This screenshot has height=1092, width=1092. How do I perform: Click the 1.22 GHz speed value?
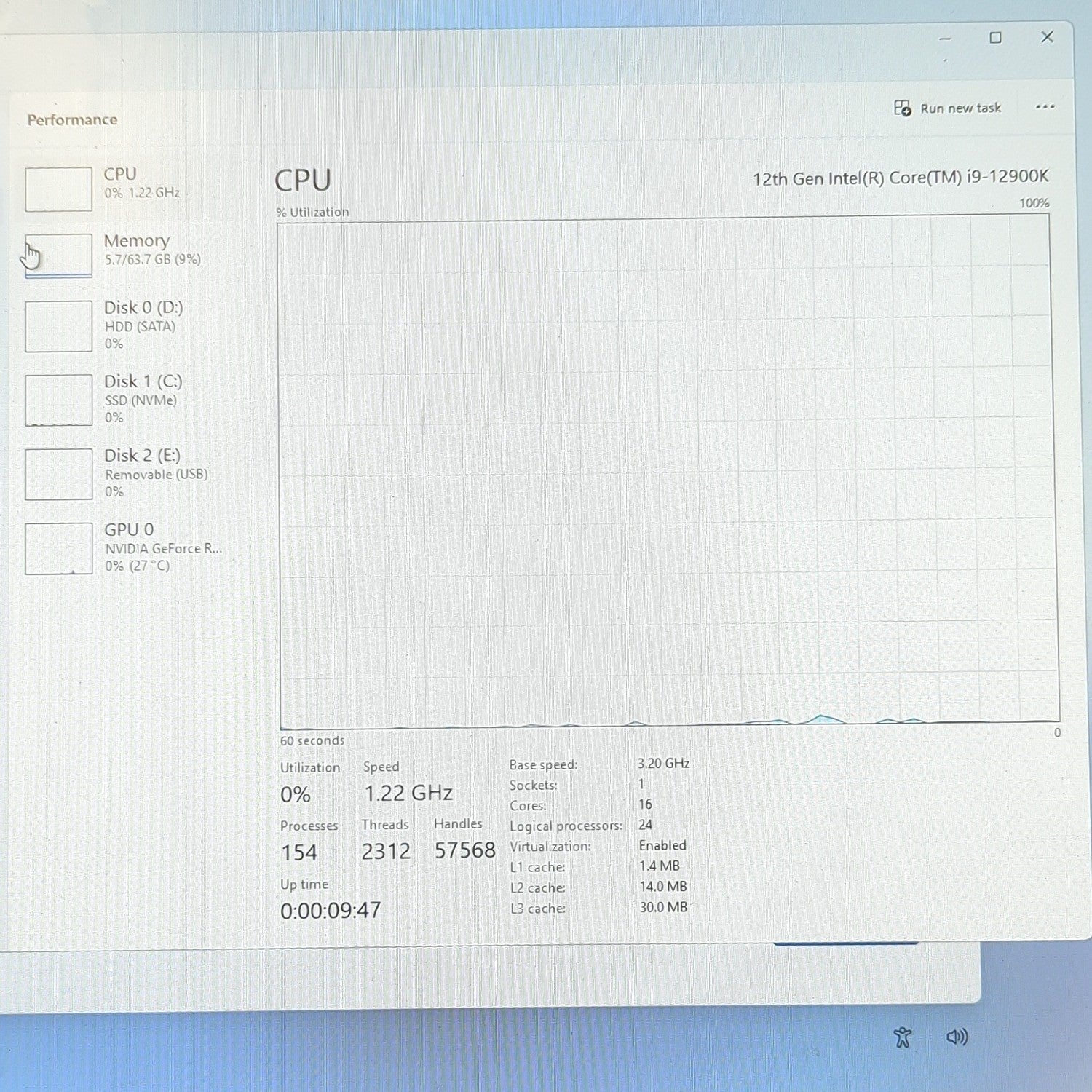pyautogui.click(x=408, y=793)
